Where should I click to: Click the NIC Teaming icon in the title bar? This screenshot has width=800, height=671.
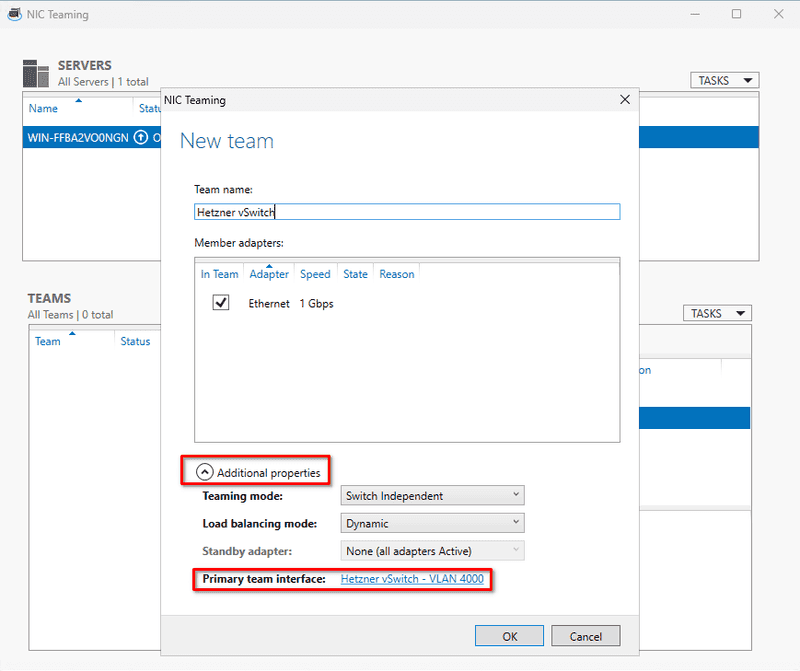(14, 14)
